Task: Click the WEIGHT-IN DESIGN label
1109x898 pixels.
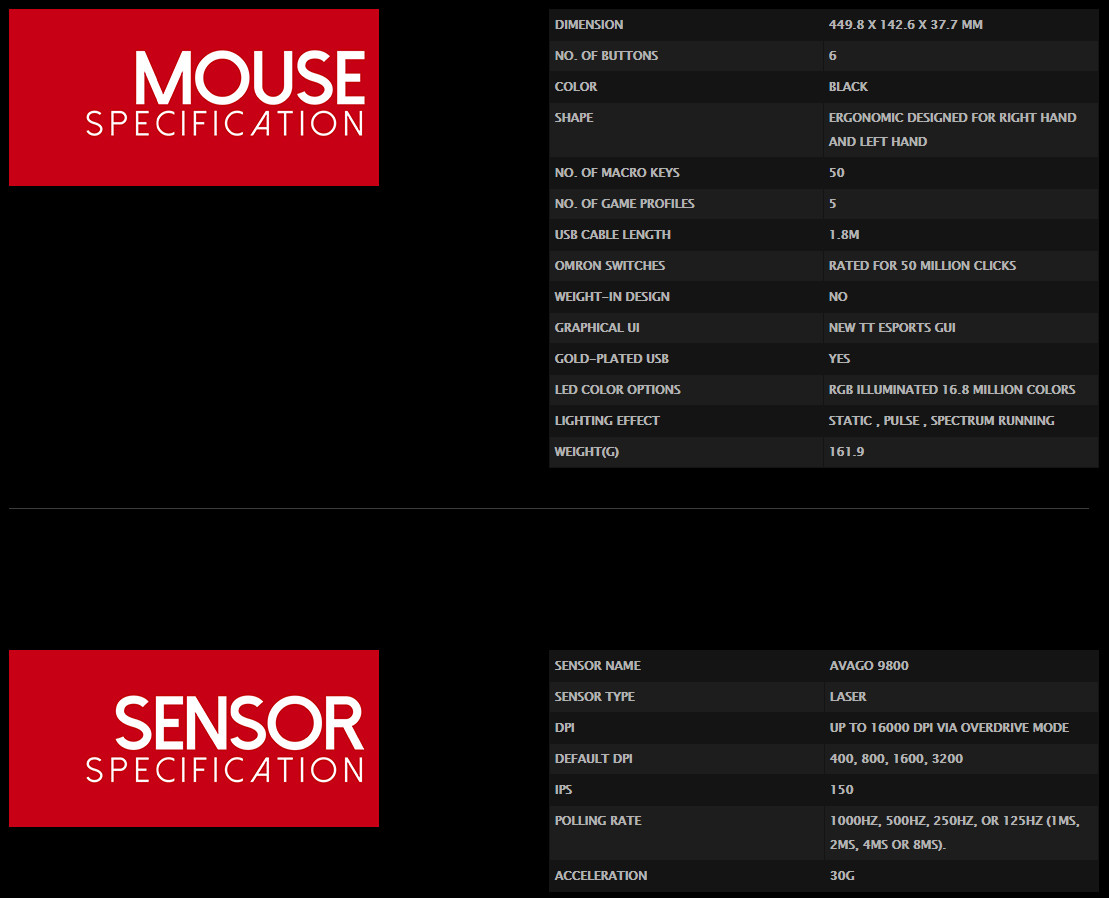Action: click(x=612, y=297)
